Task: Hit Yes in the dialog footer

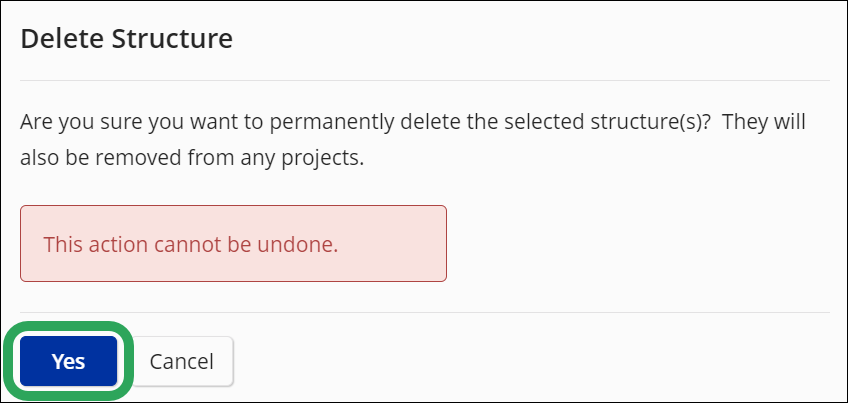Action: pyautogui.click(x=68, y=361)
